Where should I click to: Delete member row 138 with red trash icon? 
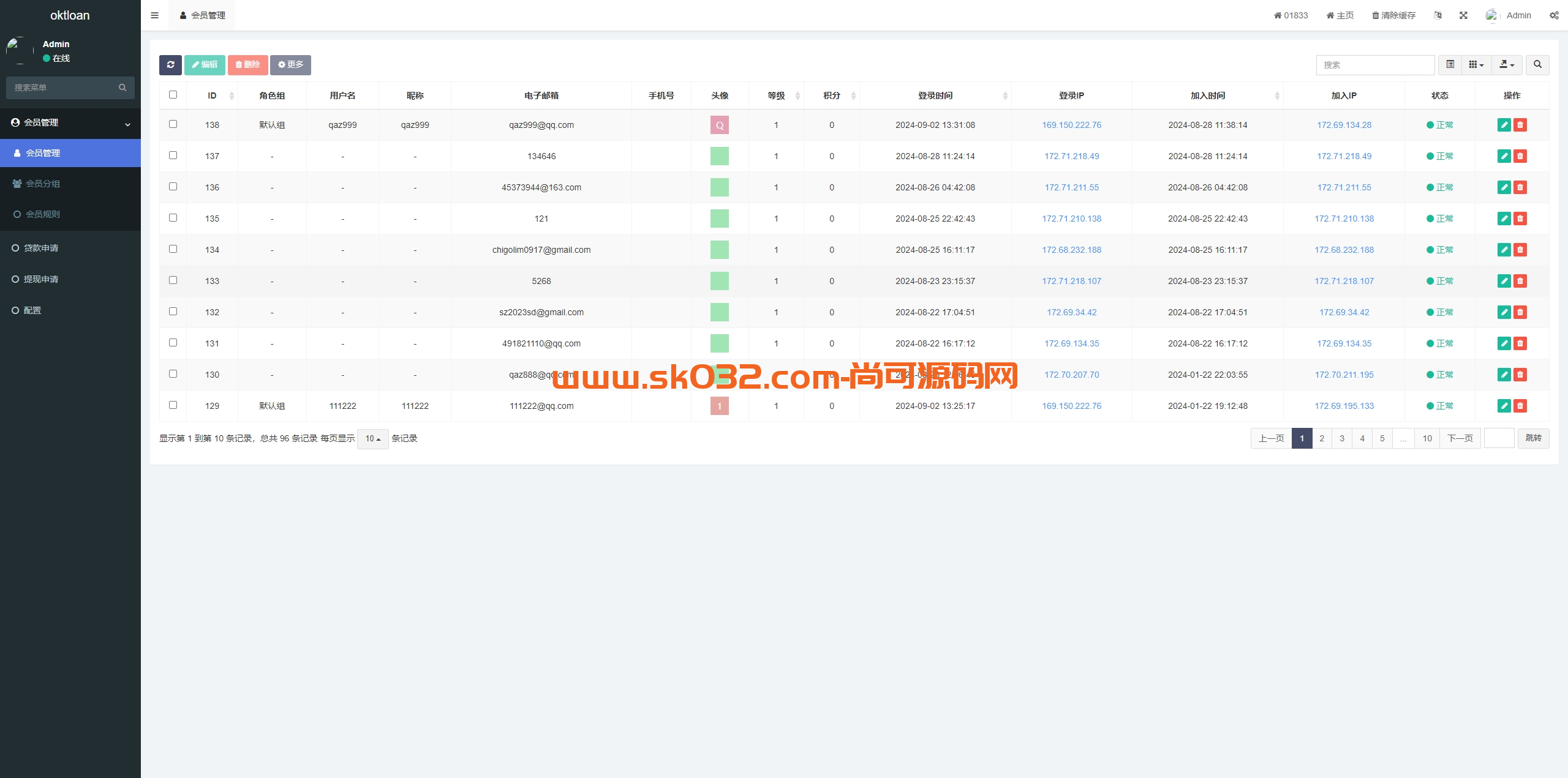click(1520, 125)
